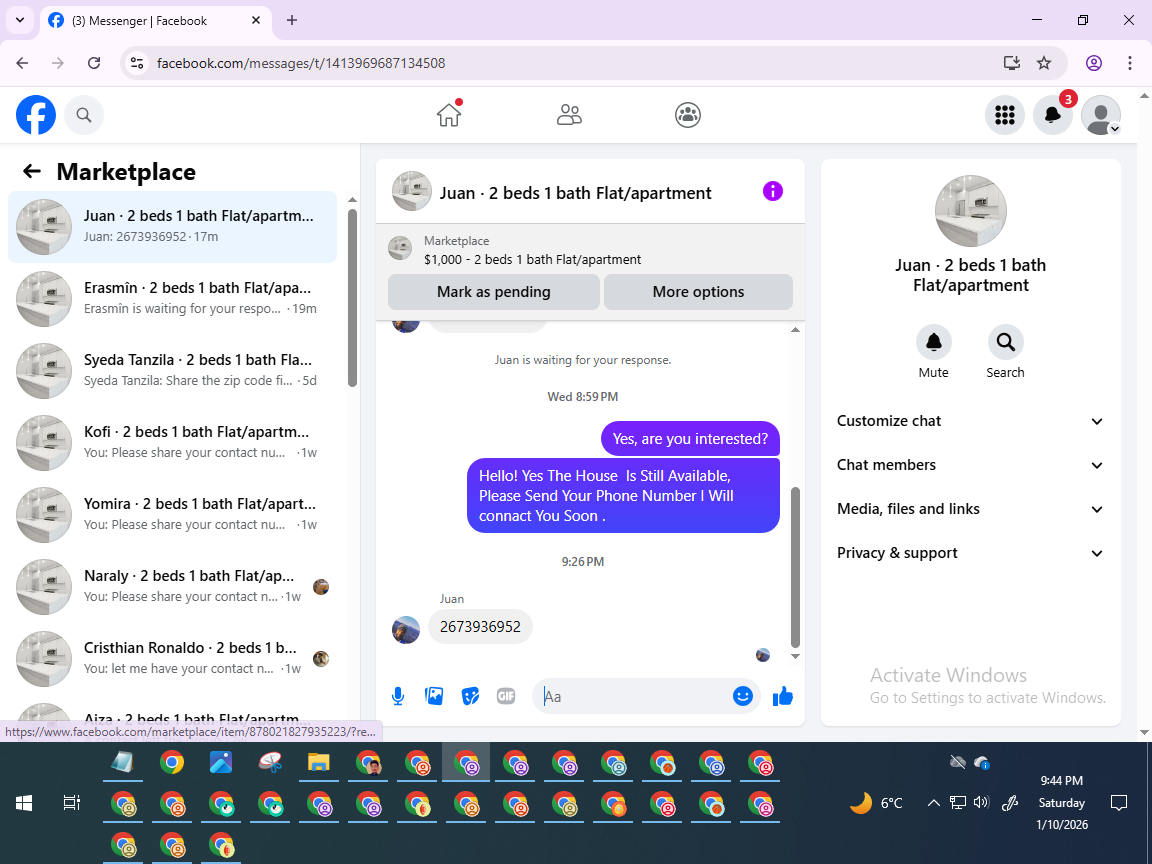Expand Media, files and links section
Image resolution: width=1152 pixels, height=864 pixels.
coord(970,509)
